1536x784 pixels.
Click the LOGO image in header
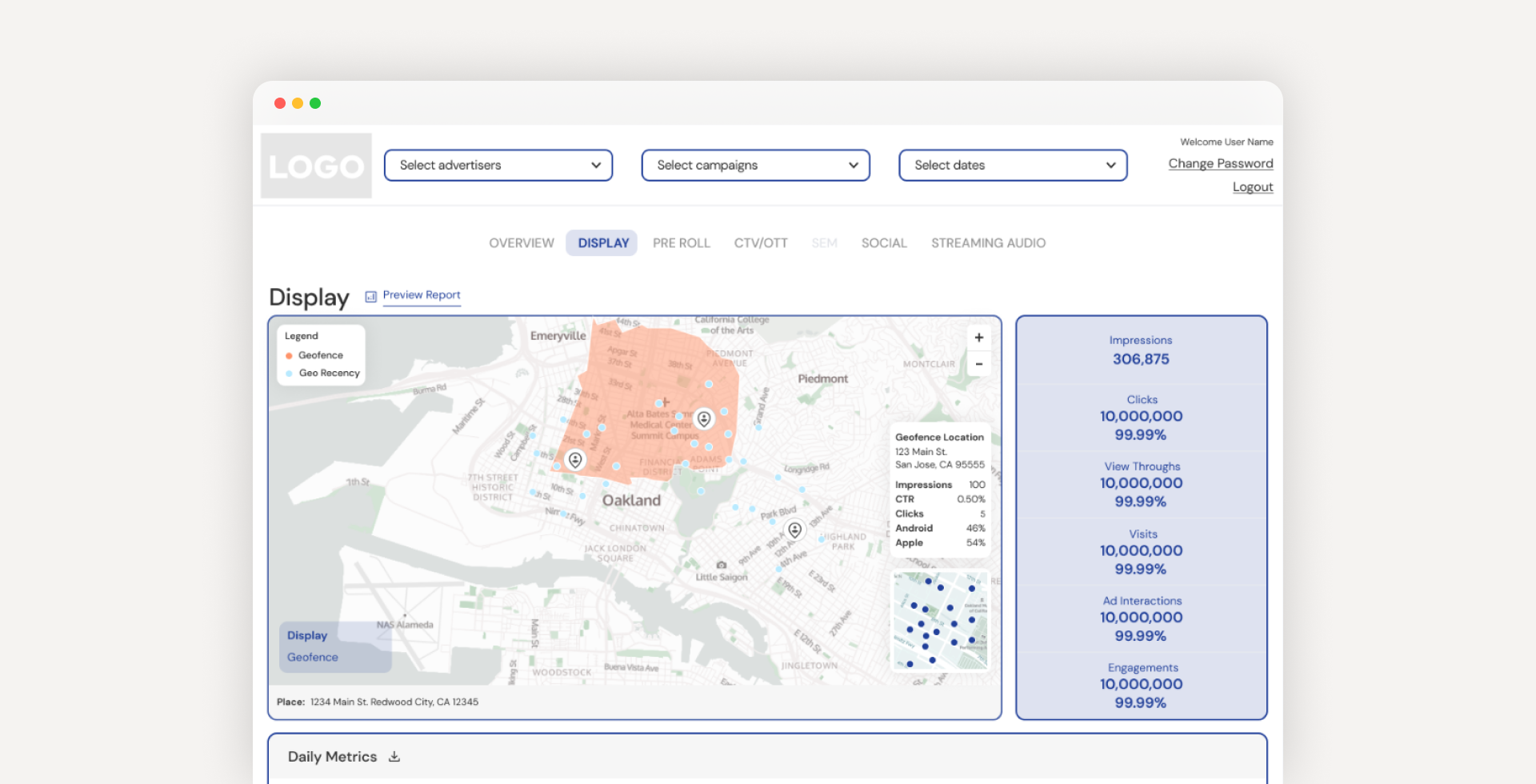click(316, 166)
